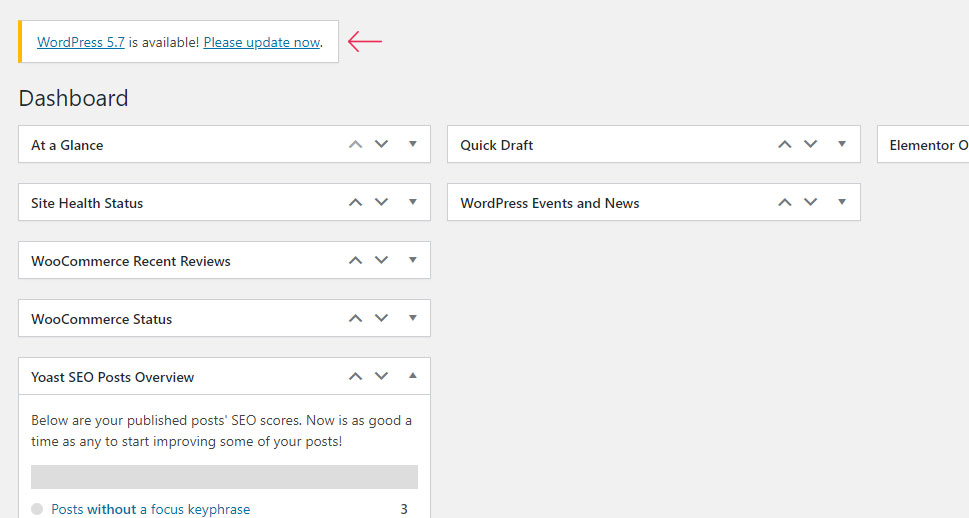Click the Quick Draft heading
This screenshot has height=518, width=969.
497,145
